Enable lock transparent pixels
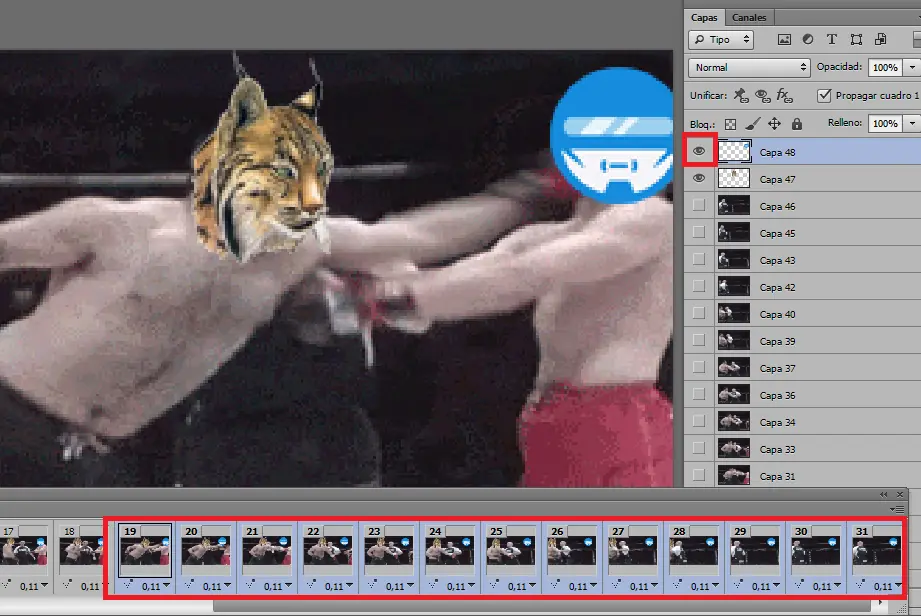Screen dimensions: 921x616 [730, 126]
